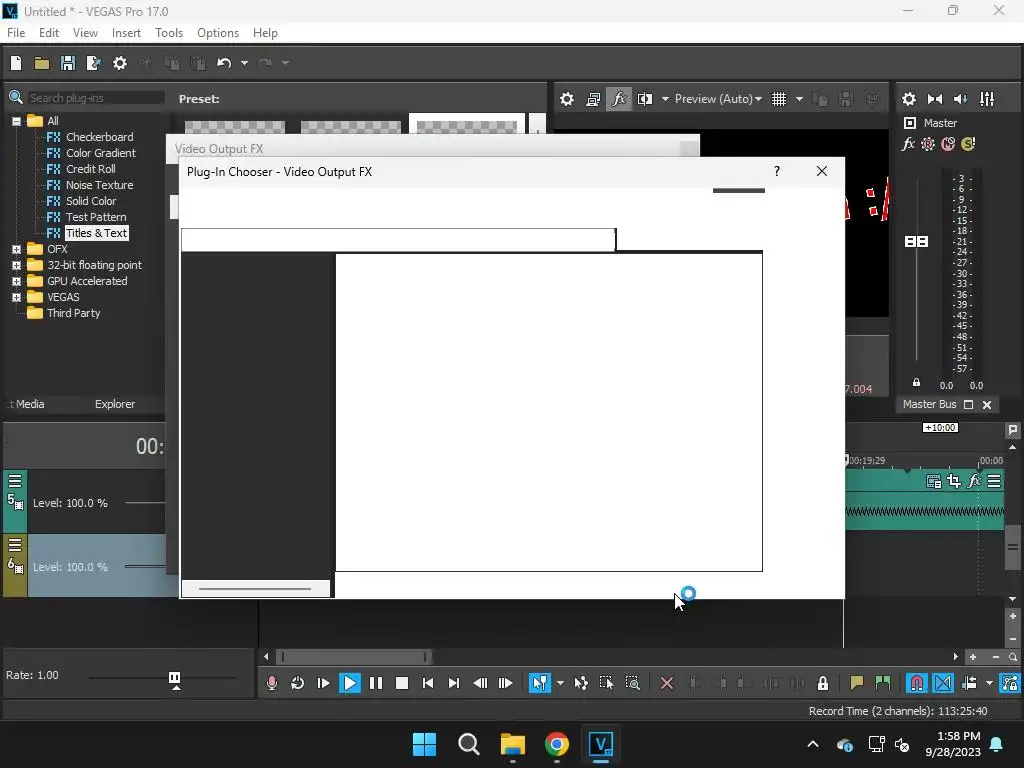
Task: Adjust the Master volume fader handle
Action: (x=916, y=242)
